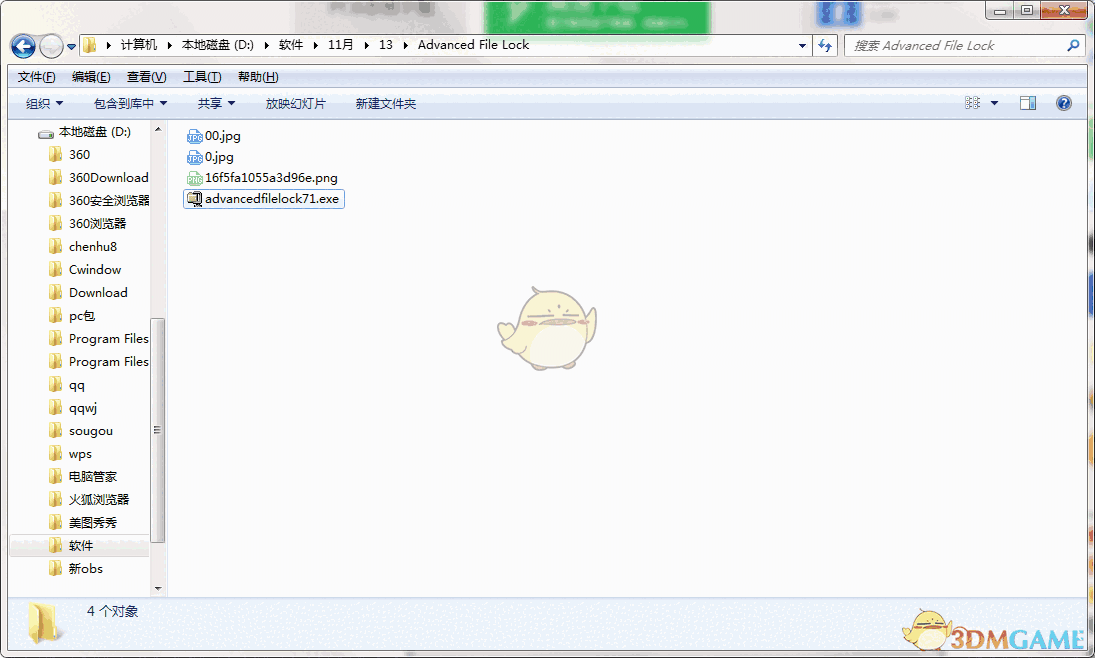Viewport: 1095px width, 658px height.
Task: Select the 软件 folder in the sidebar tree
Action: (78, 545)
